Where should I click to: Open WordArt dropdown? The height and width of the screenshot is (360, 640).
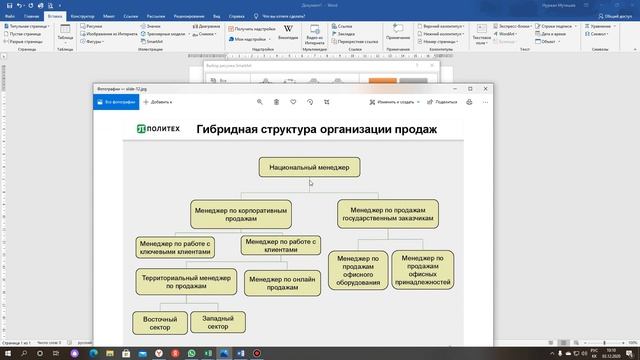(x=506, y=34)
